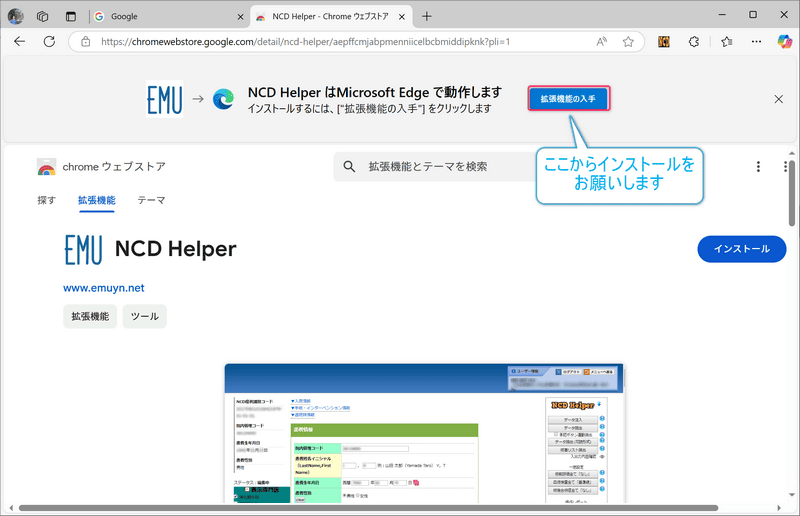The width and height of the screenshot is (800, 516).
Task: Reload the page with the refresh icon
Action: click(49, 41)
